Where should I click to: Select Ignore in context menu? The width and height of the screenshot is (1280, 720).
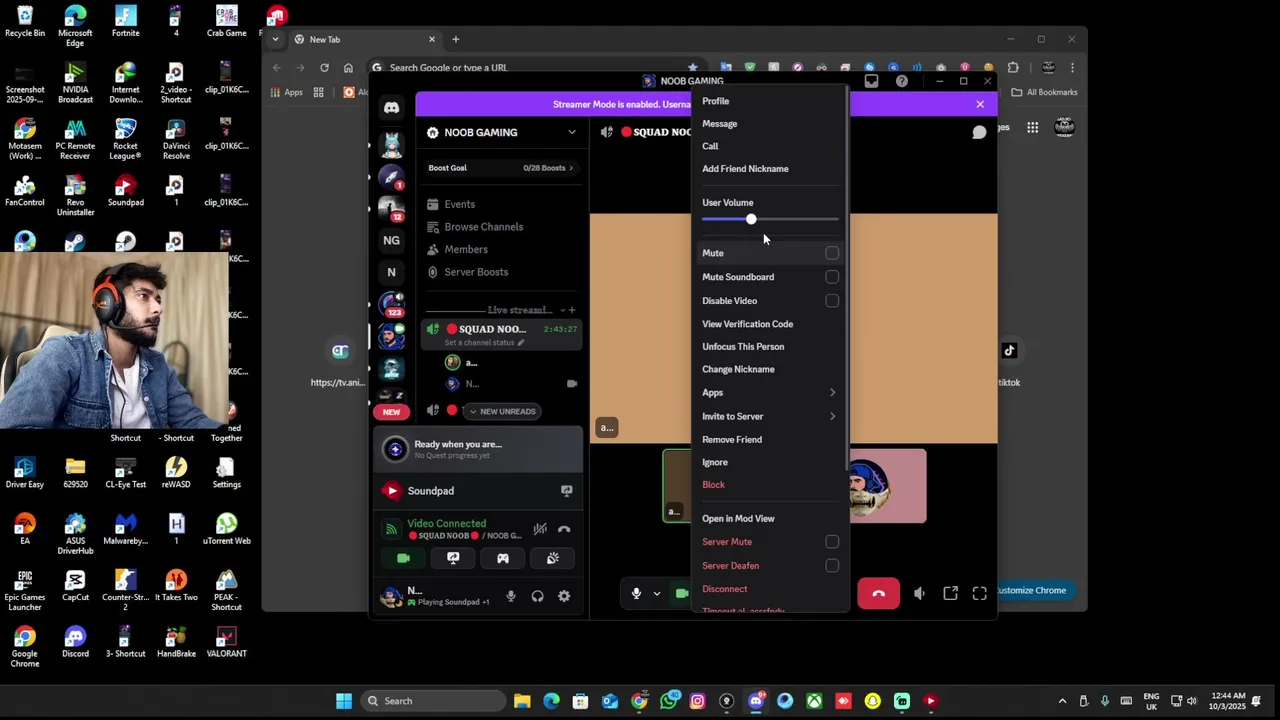tap(770, 462)
